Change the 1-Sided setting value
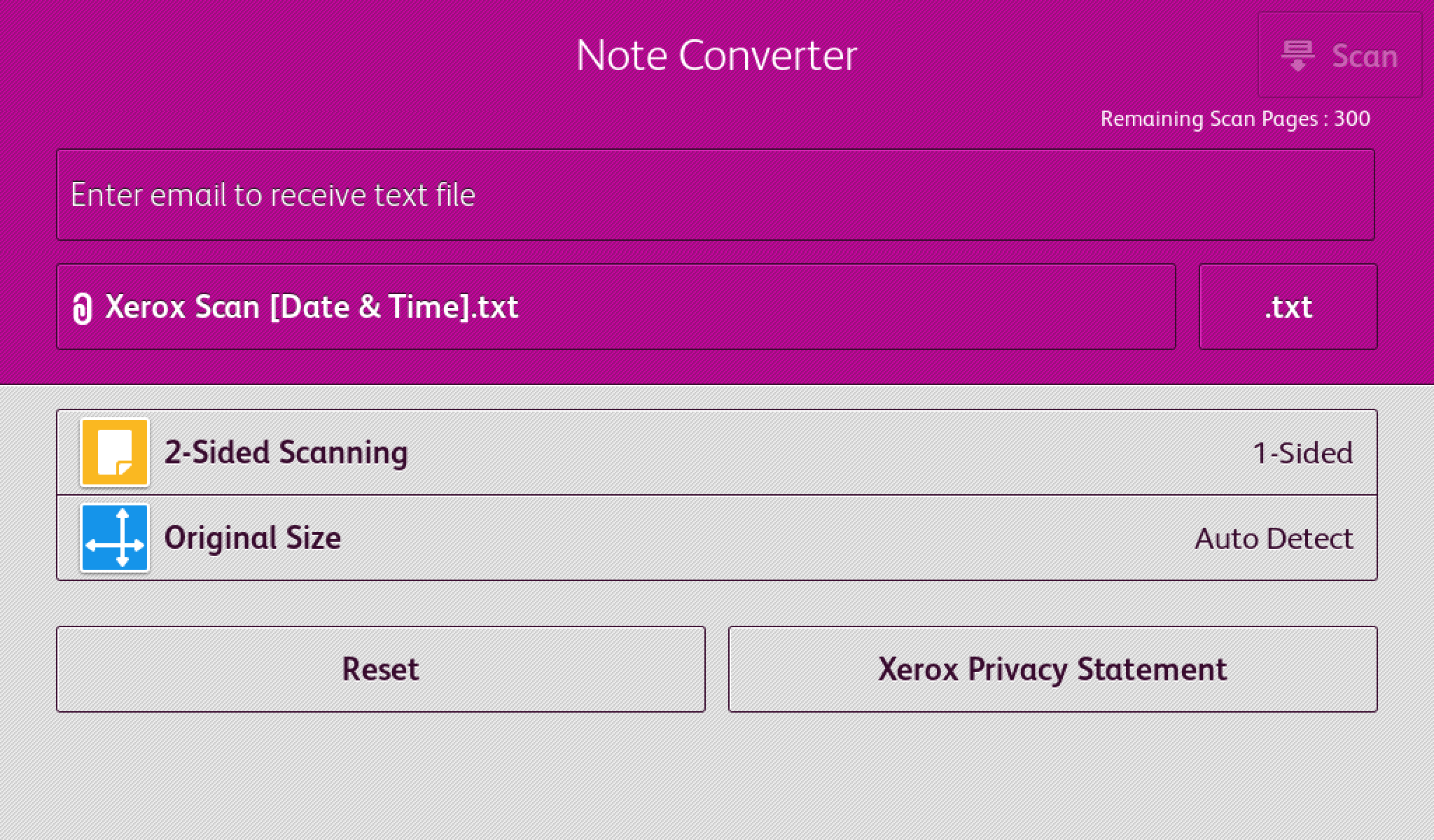 coord(1303,453)
